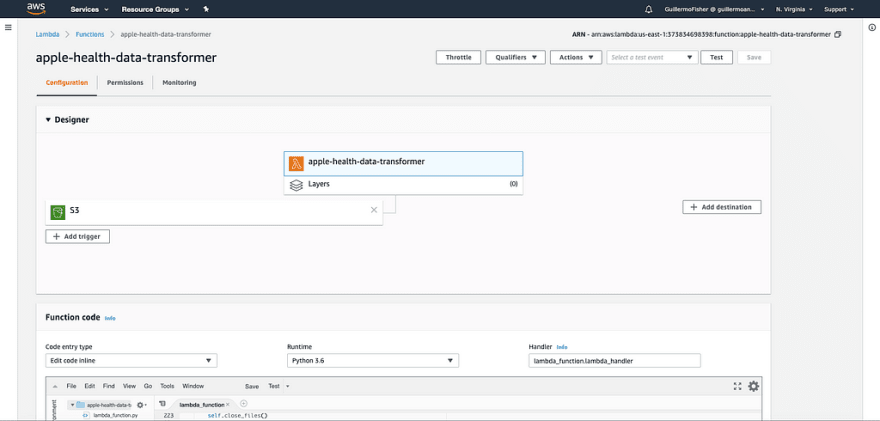Open the editor View menu
Image resolution: width=880 pixels, height=421 pixels.
tap(130, 386)
